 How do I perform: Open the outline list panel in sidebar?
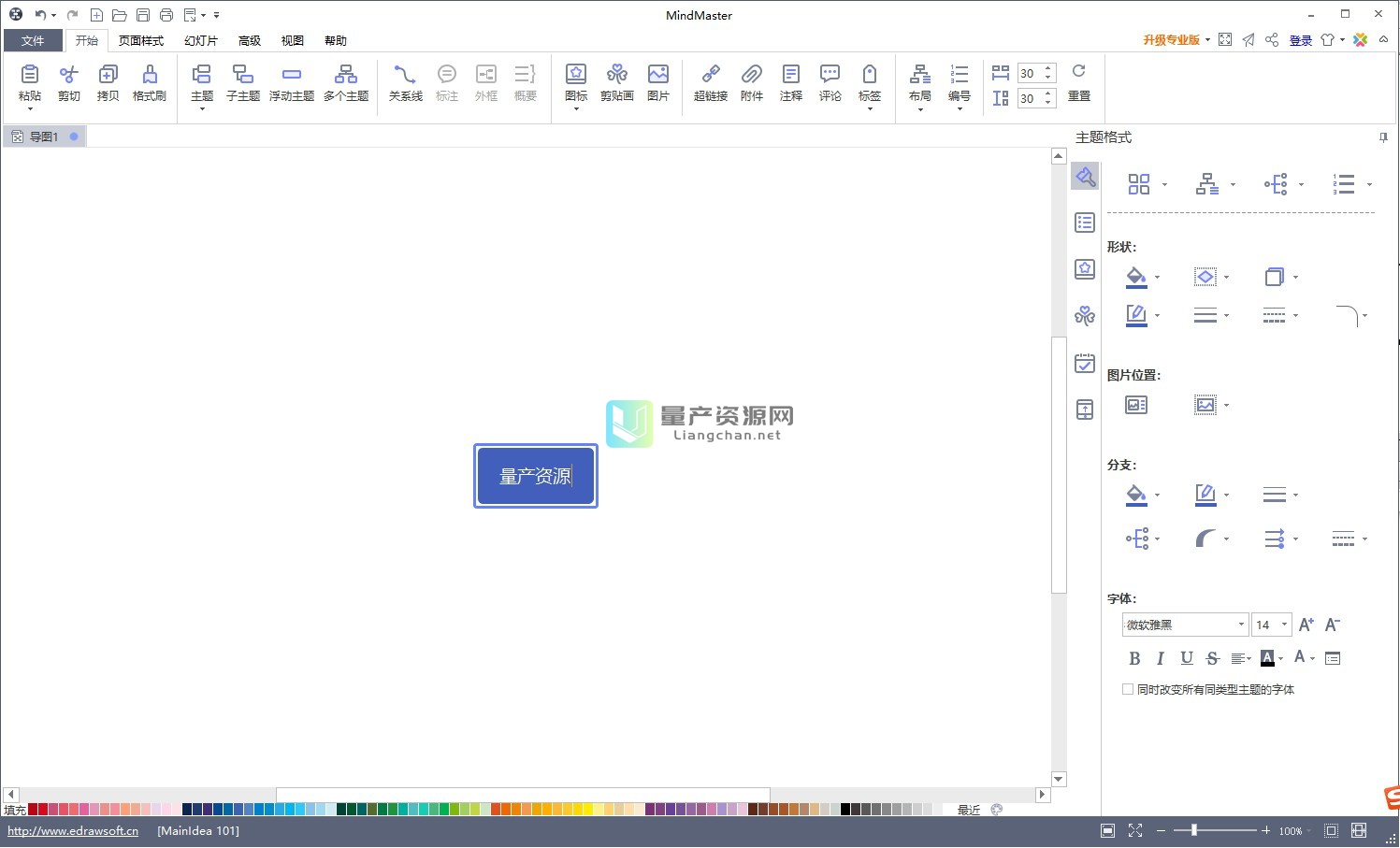[1085, 223]
